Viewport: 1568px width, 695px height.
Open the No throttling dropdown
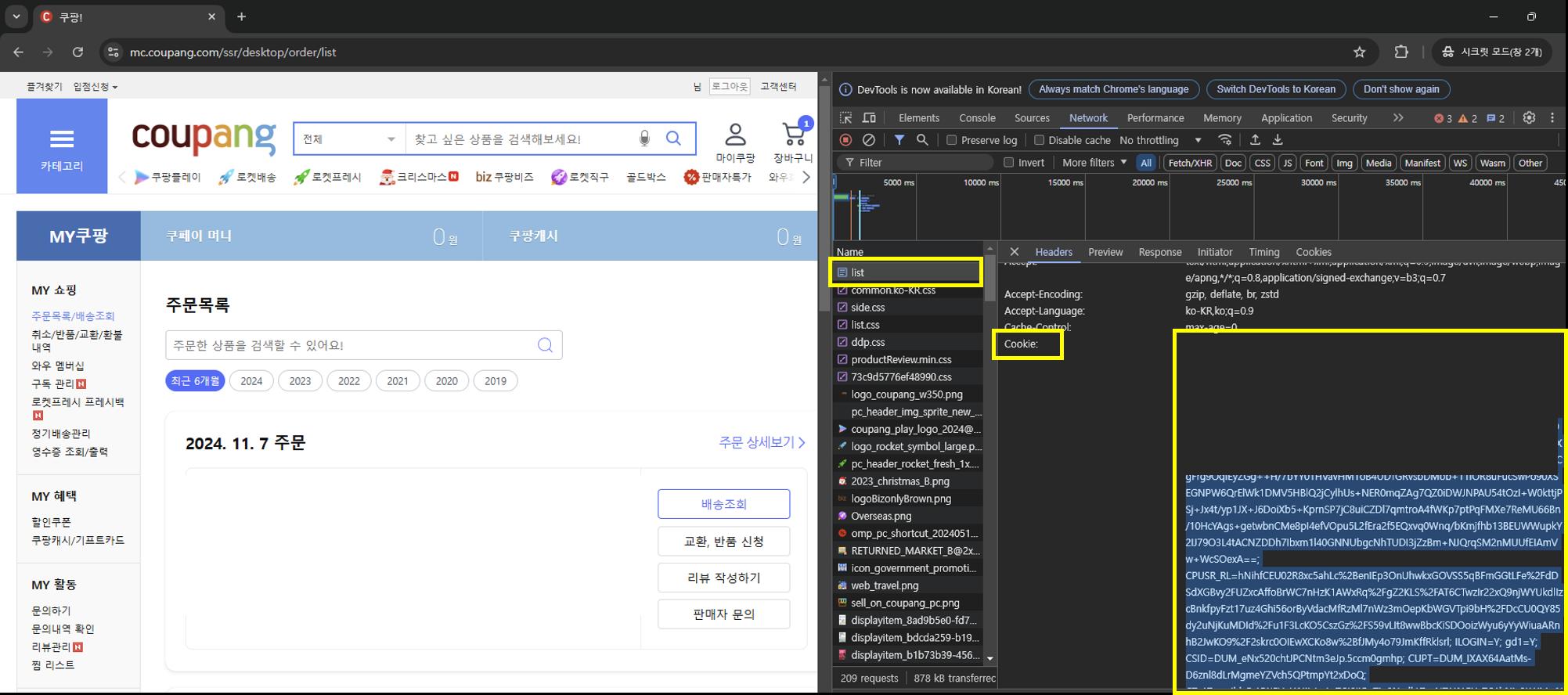[1160, 140]
